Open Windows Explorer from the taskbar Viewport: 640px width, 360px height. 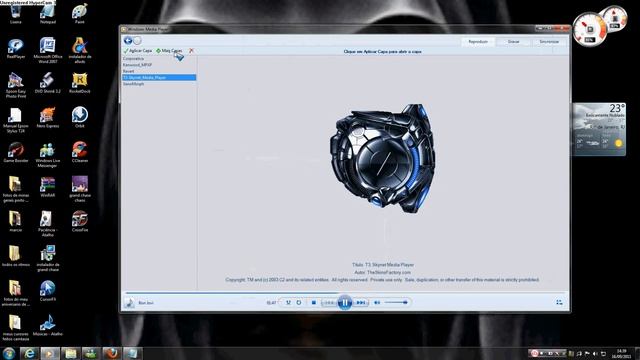pyautogui.click(x=71, y=353)
